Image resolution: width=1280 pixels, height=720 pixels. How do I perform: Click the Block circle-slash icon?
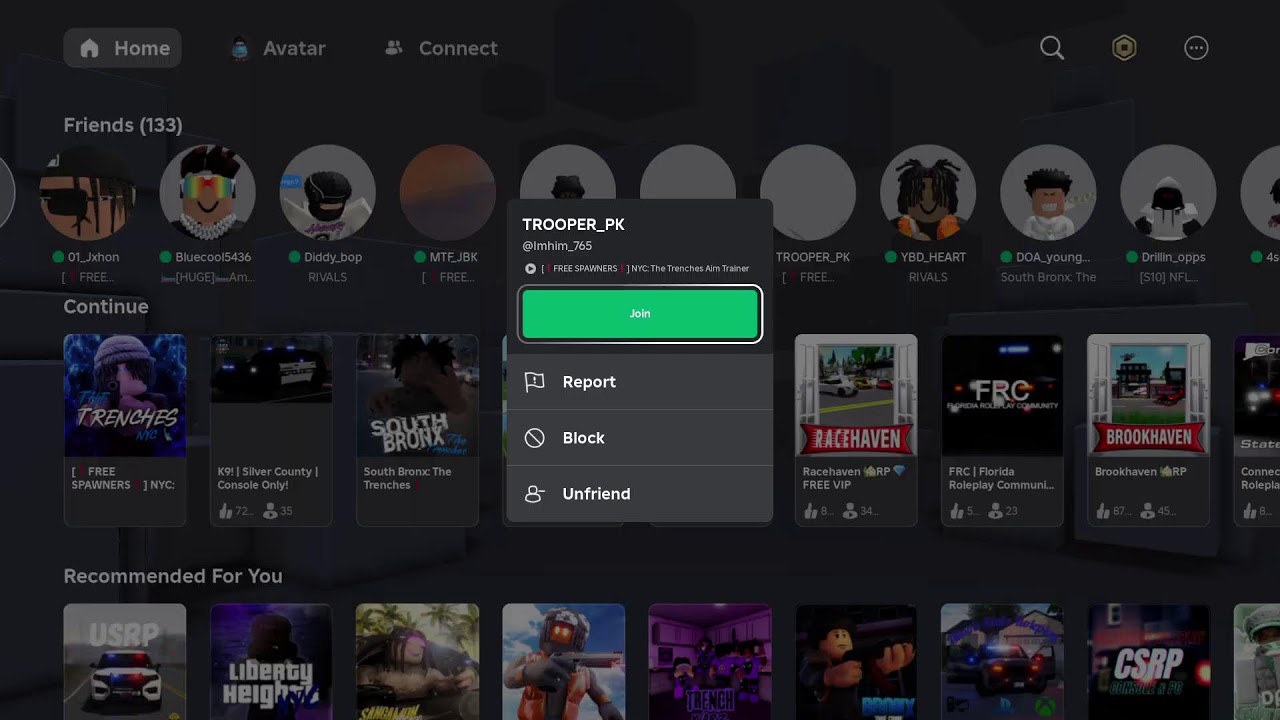pos(535,438)
